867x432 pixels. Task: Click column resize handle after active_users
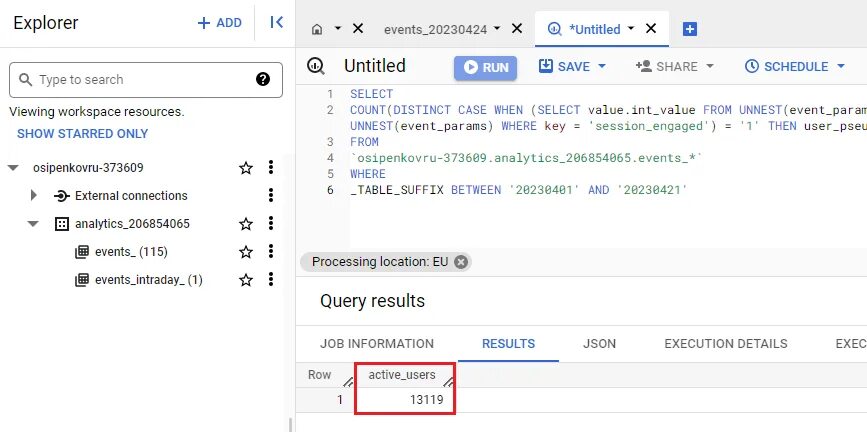(x=448, y=381)
